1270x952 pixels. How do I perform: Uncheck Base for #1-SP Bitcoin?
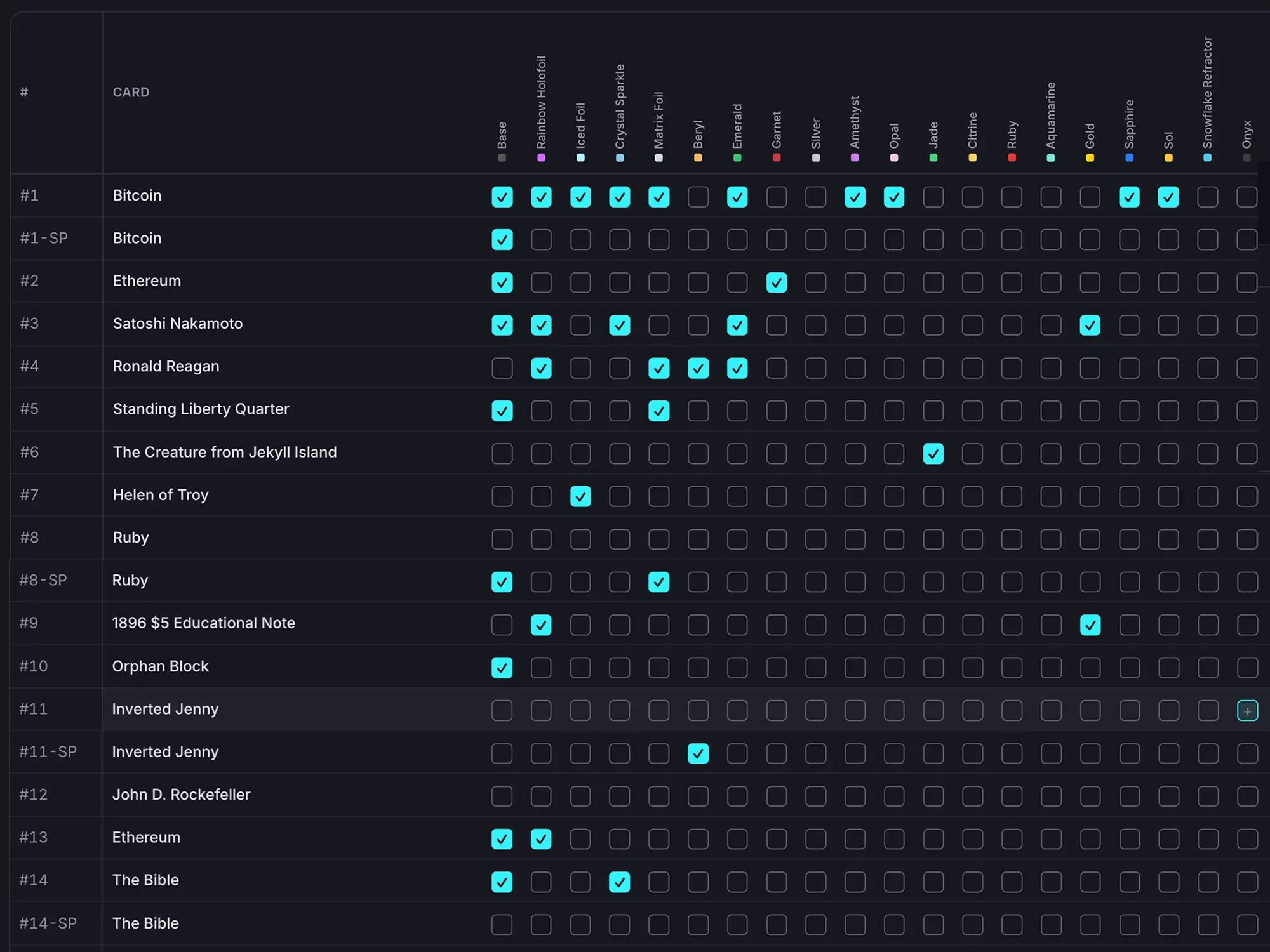point(502,239)
